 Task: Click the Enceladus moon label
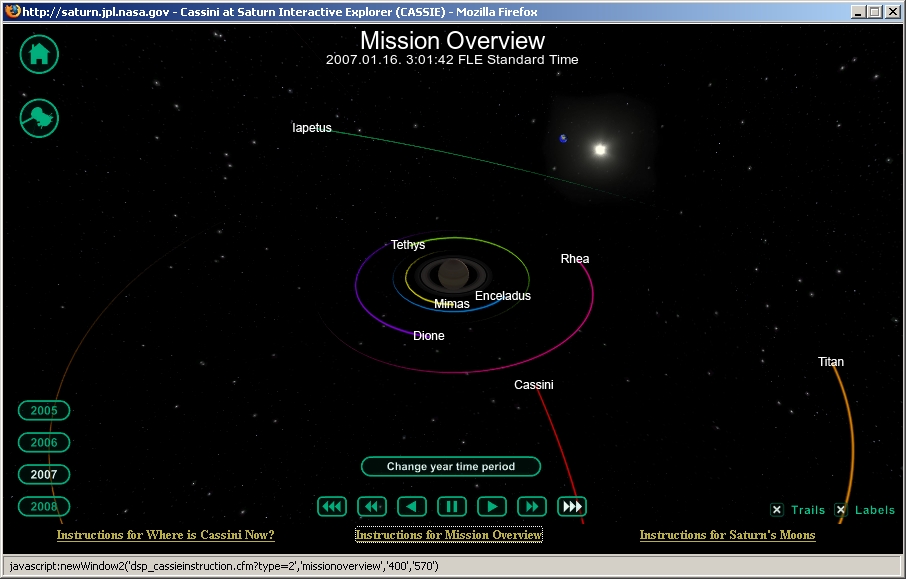[503, 296]
